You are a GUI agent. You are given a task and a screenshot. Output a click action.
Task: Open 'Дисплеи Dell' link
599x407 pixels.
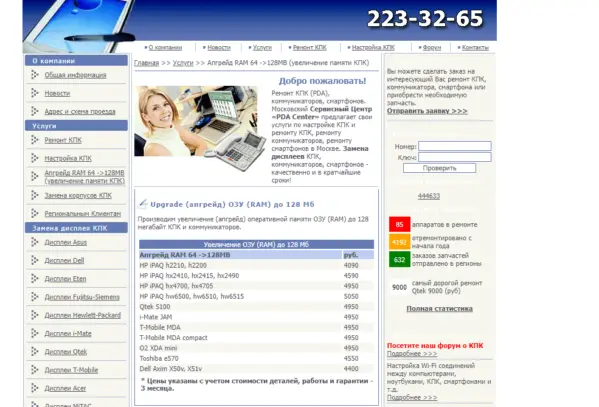click(x=64, y=261)
